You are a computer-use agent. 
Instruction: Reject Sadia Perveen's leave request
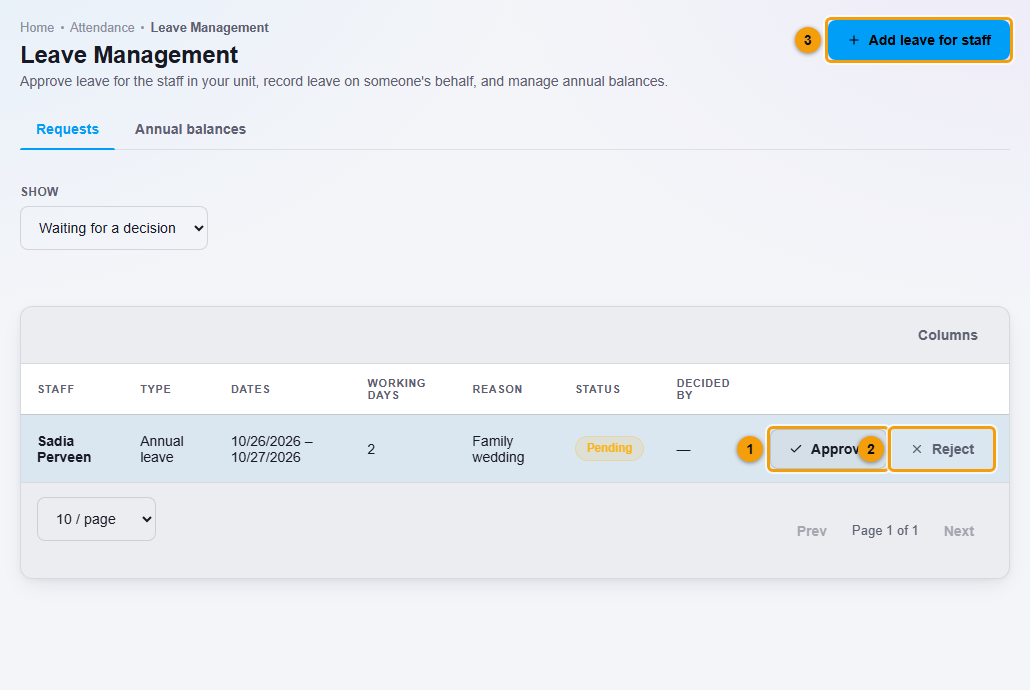[x=942, y=449]
